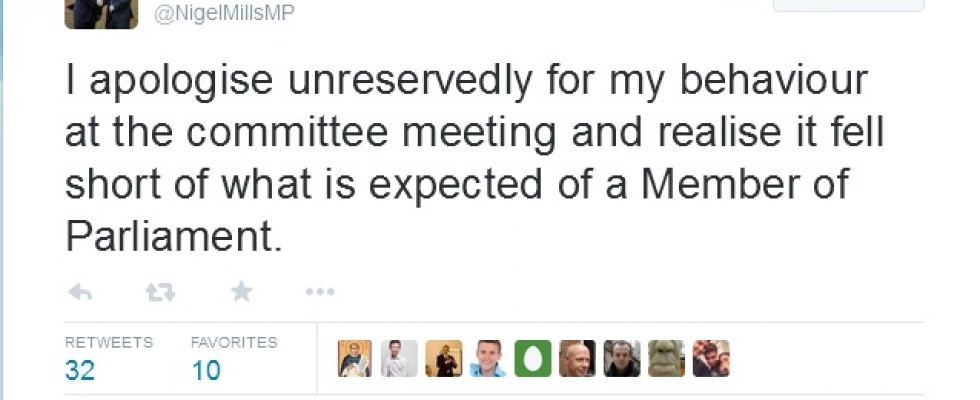The width and height of the screenshot is (980, 400).
Task: Open the blue-shirted smiling man avatar
Action: pos(488,358)
